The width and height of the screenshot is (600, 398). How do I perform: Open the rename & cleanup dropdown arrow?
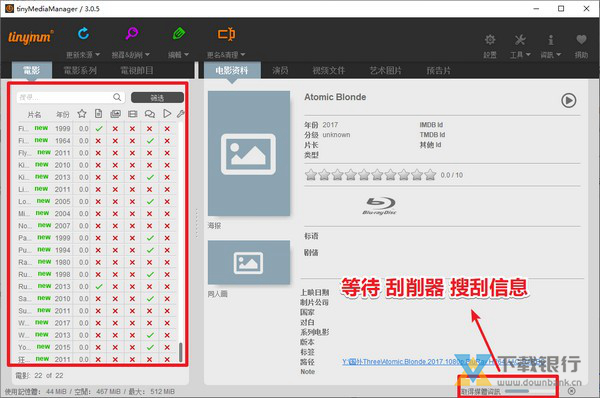click(243, 55)
